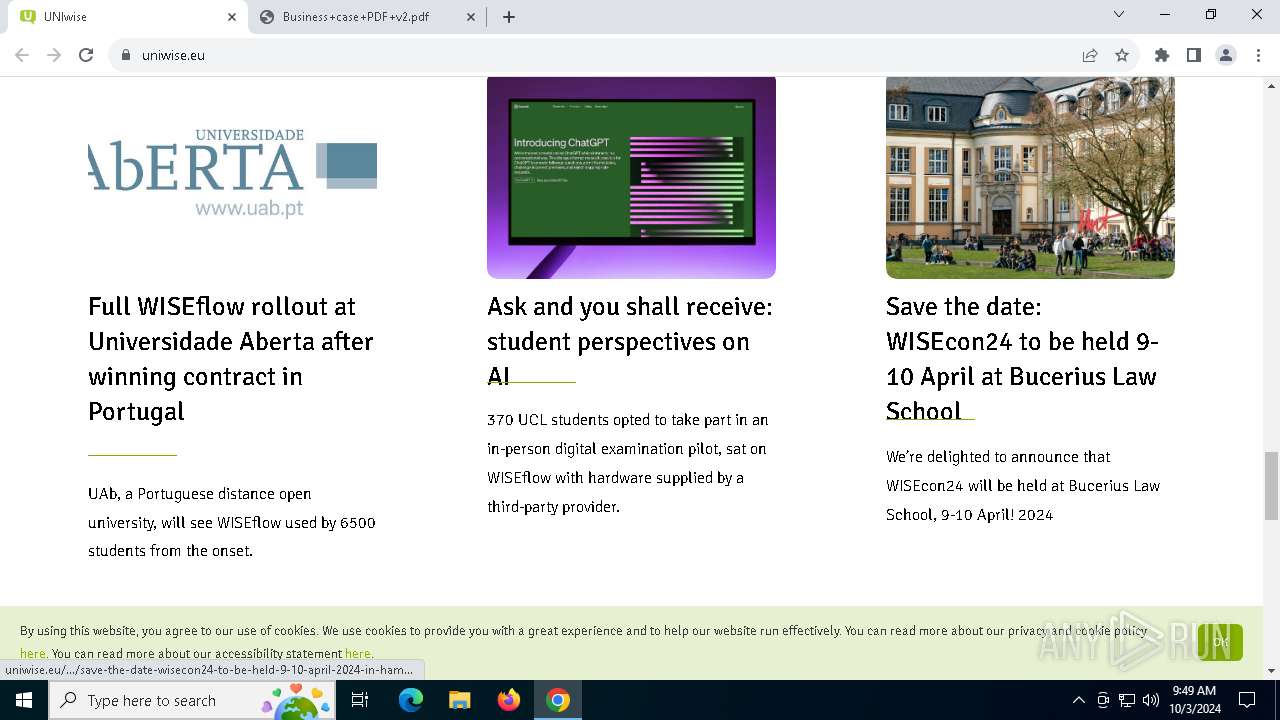Viewport: 1280px width, 720px height.
Task: Switch to the UNIwise tab
Action: 128,17
